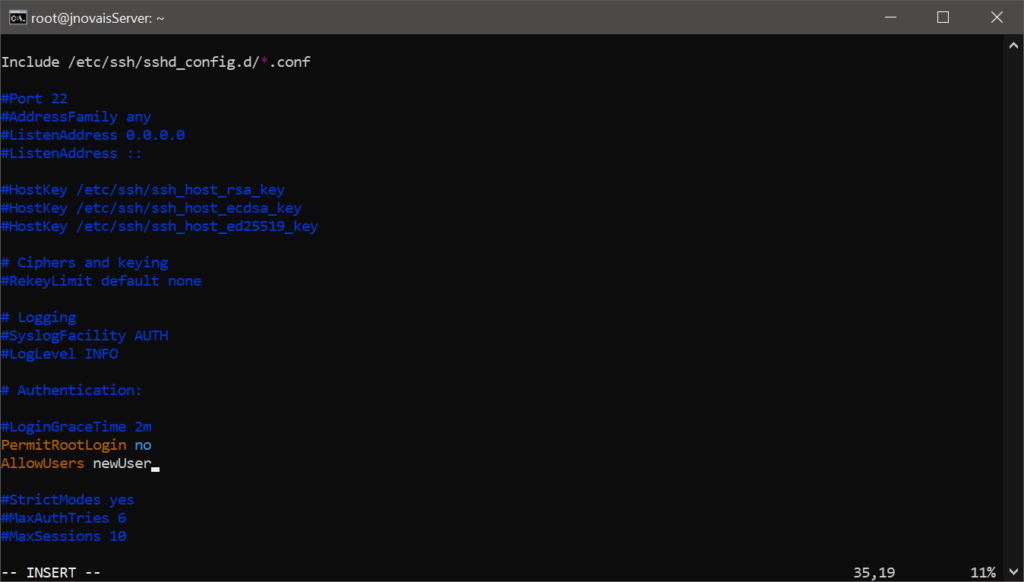Click the ssh_host_ed25519_key HostKey line
The image size is (1024, 582).
(160, 227)
